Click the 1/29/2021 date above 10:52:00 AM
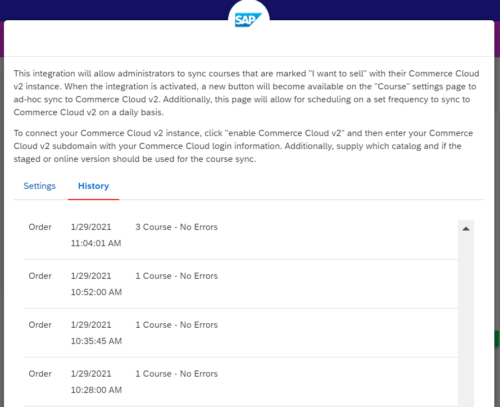The image size is (500, 407). click(91, 276)
